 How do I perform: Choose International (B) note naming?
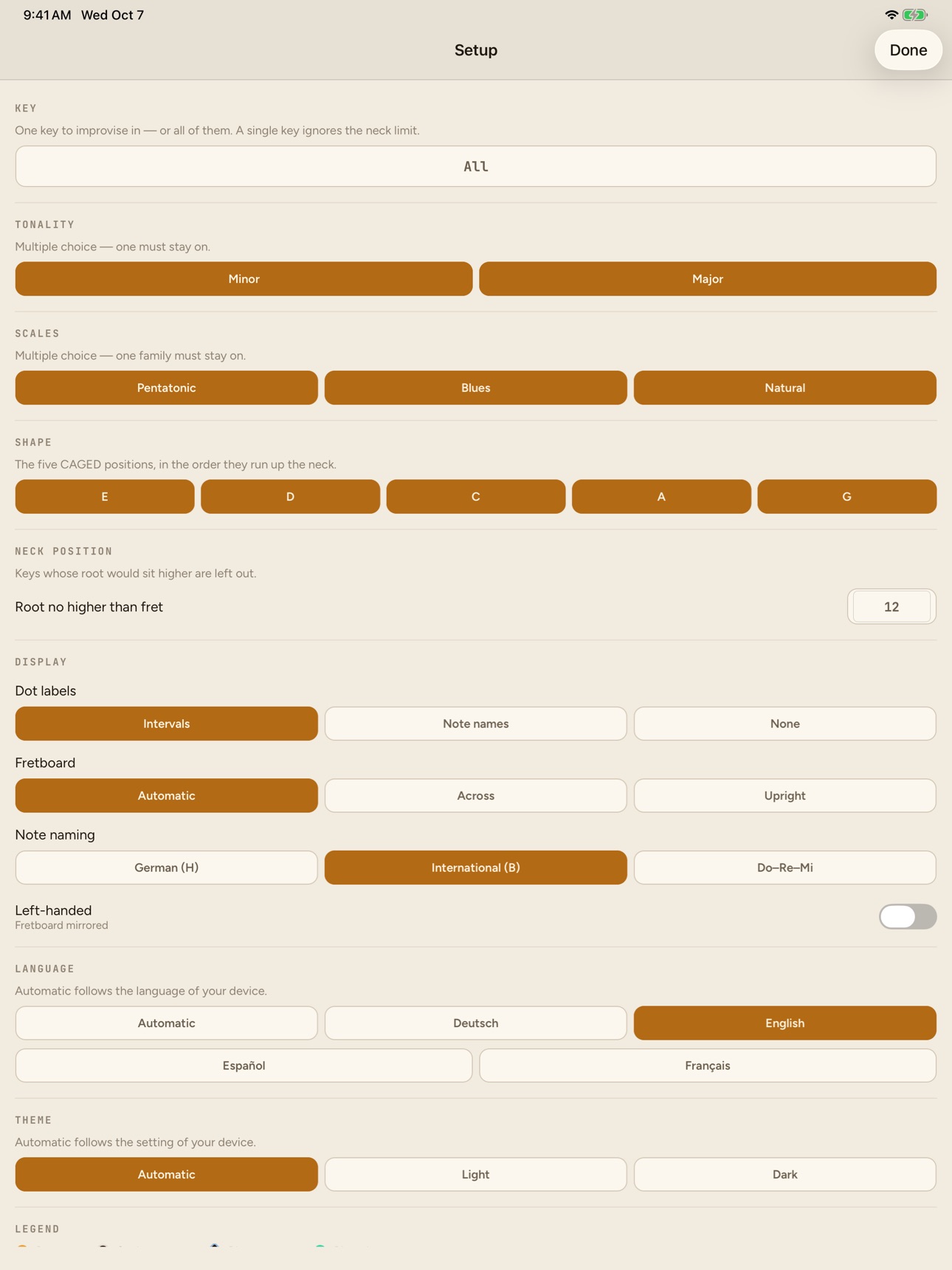coord(476,868)
